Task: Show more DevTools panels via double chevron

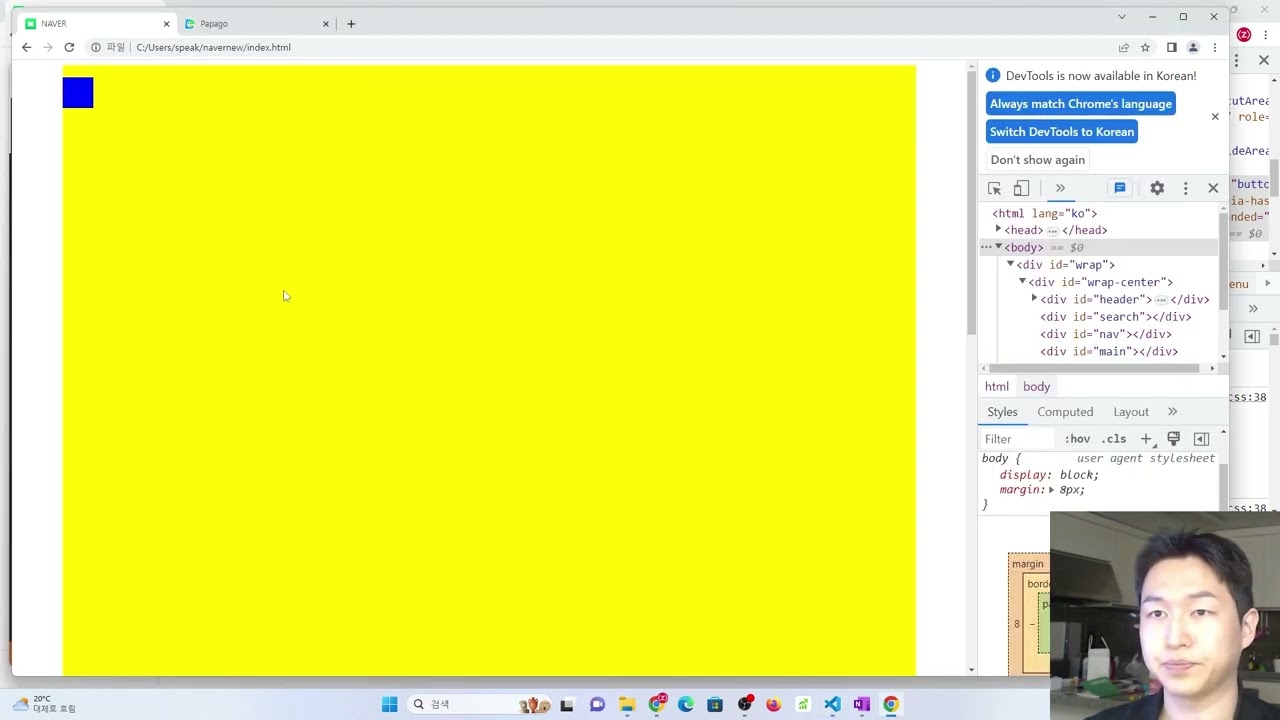Action: pos(1060,188)
